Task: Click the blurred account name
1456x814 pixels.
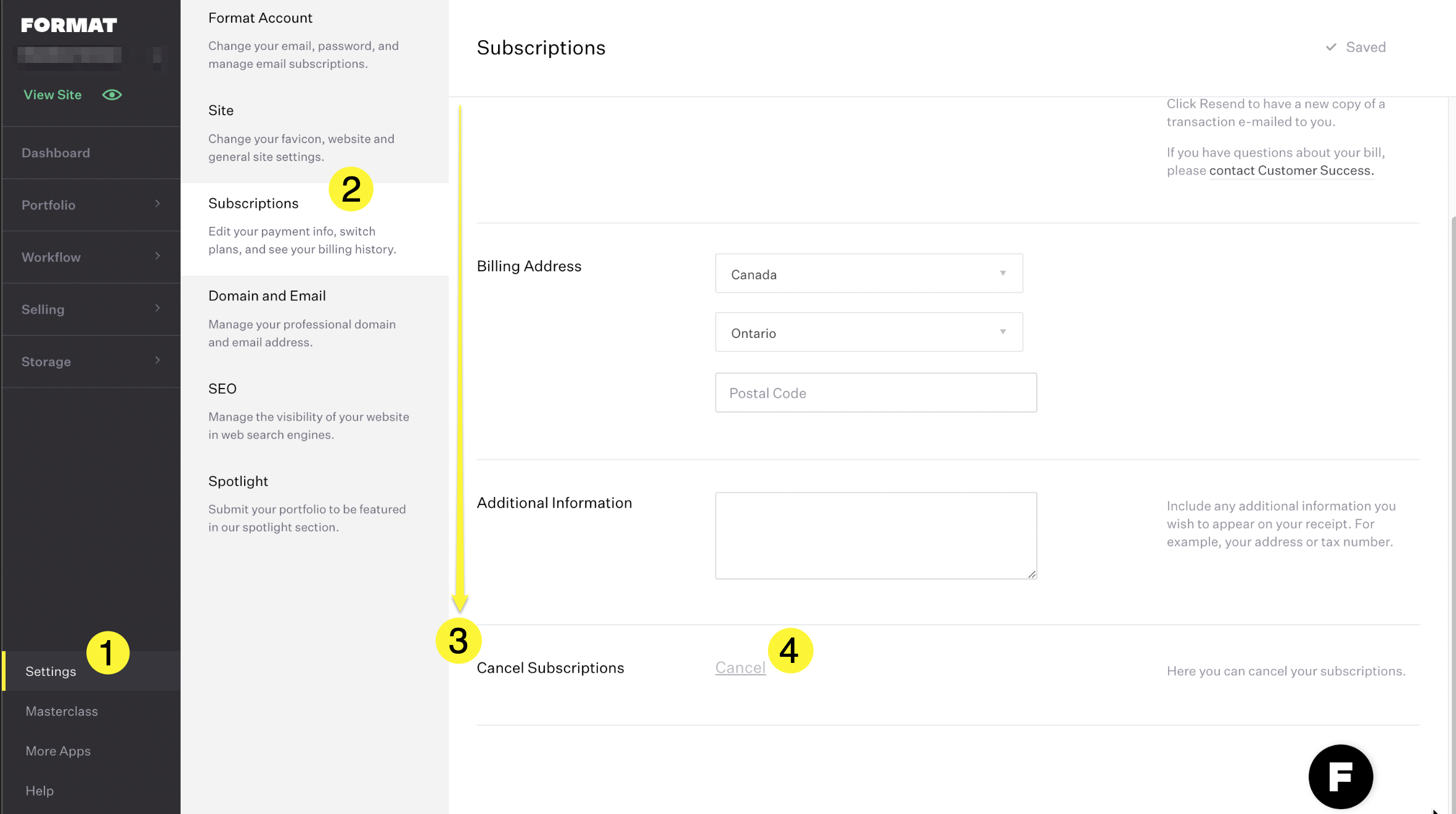Action: 69,55
